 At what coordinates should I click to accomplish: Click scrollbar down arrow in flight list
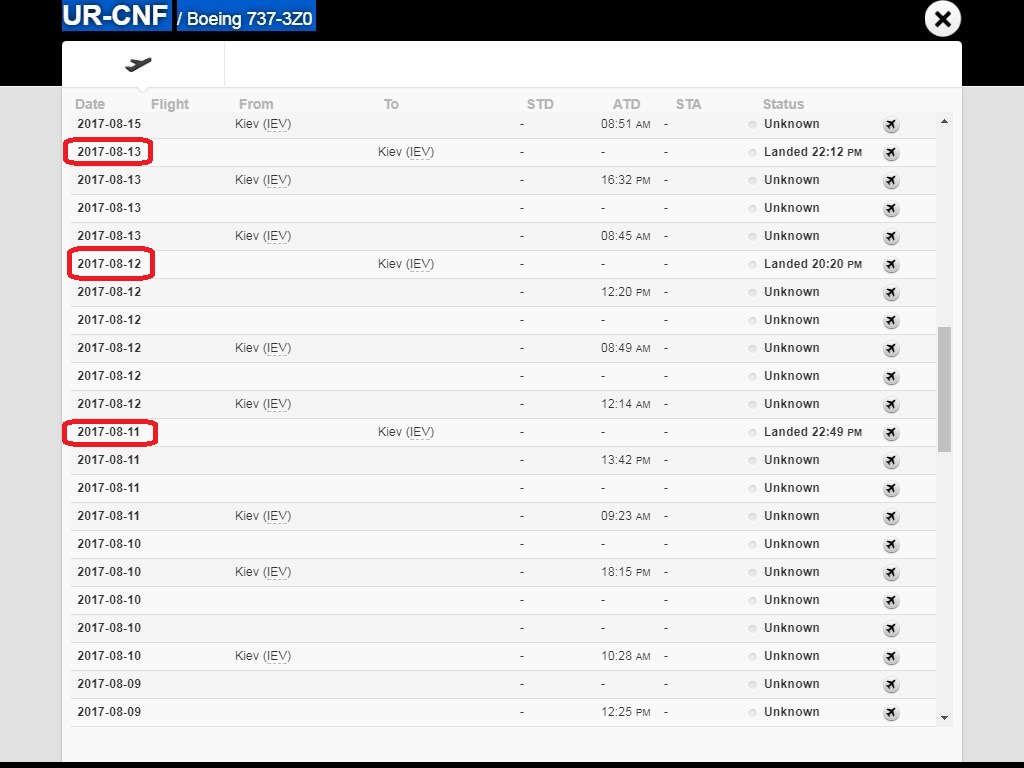[944, 718]
